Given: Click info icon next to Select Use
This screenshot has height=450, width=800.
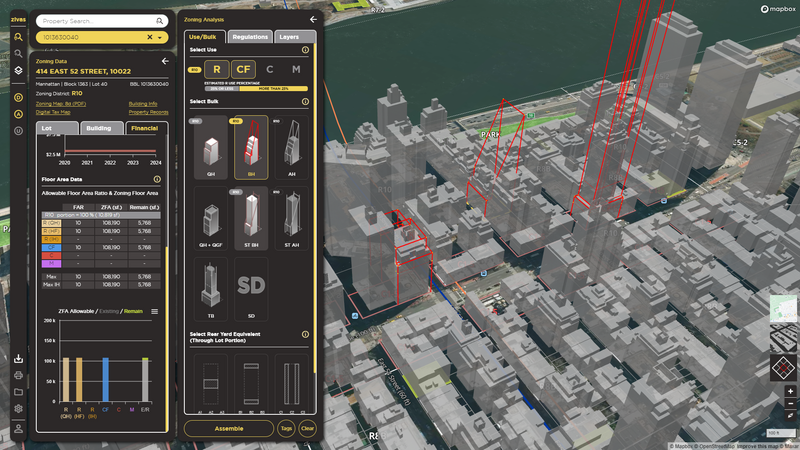Looking at the screenshot, I should click(x=305, y=49).
